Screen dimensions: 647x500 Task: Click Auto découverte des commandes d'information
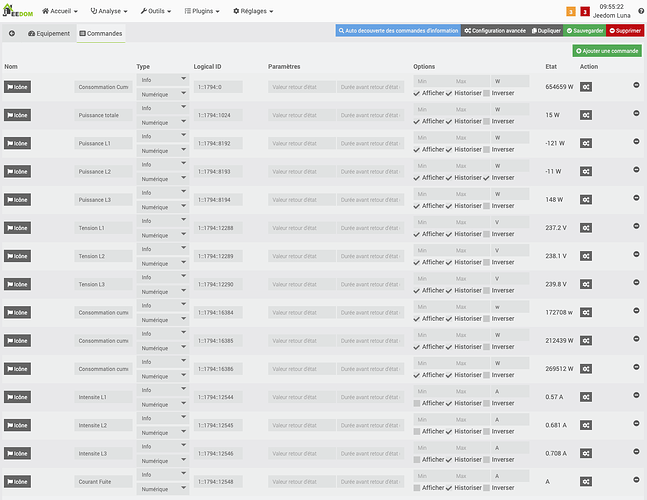click(x=398, y=31)
